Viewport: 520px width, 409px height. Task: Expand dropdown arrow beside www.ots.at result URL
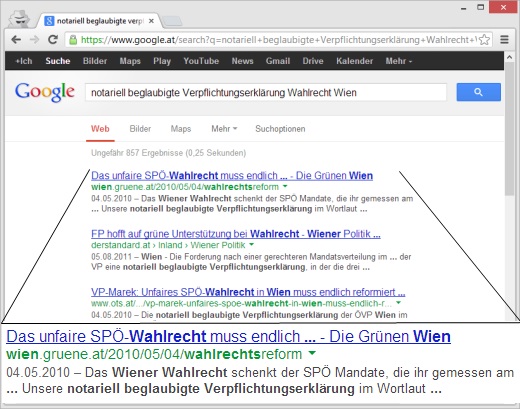pyautogui.click(x=398, y=303)
